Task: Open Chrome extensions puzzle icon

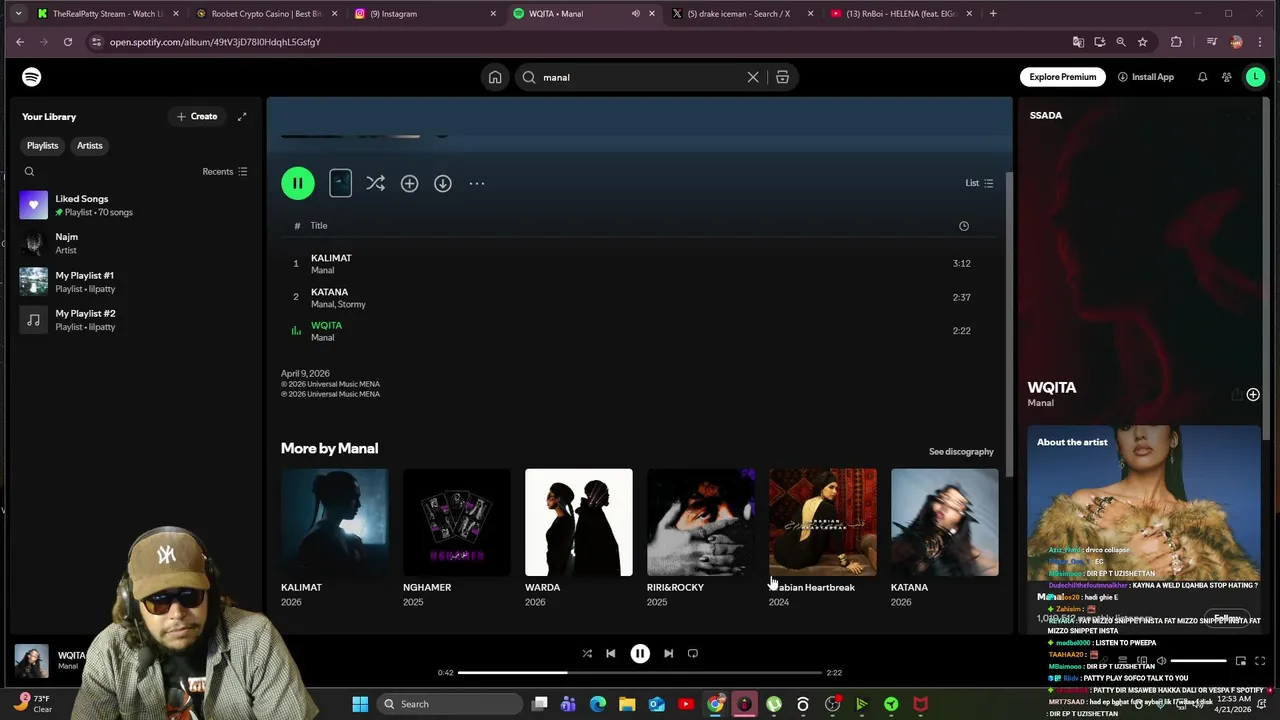Action: tap(1176, 42)
